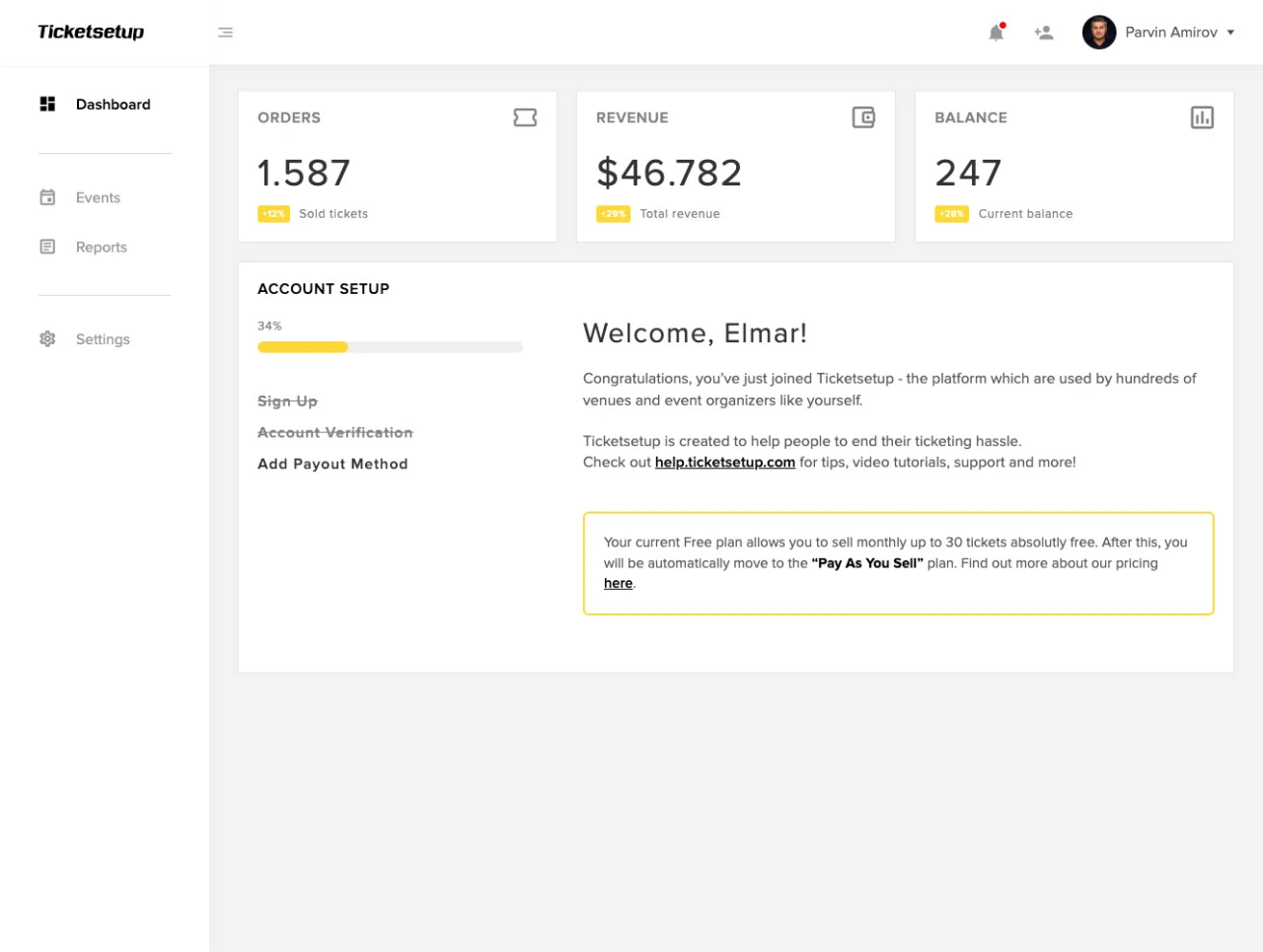The width and height of the screenshot is (1263, 952).
Task: Open the help.ticketsetup.com link
Action: click(724, 462)
